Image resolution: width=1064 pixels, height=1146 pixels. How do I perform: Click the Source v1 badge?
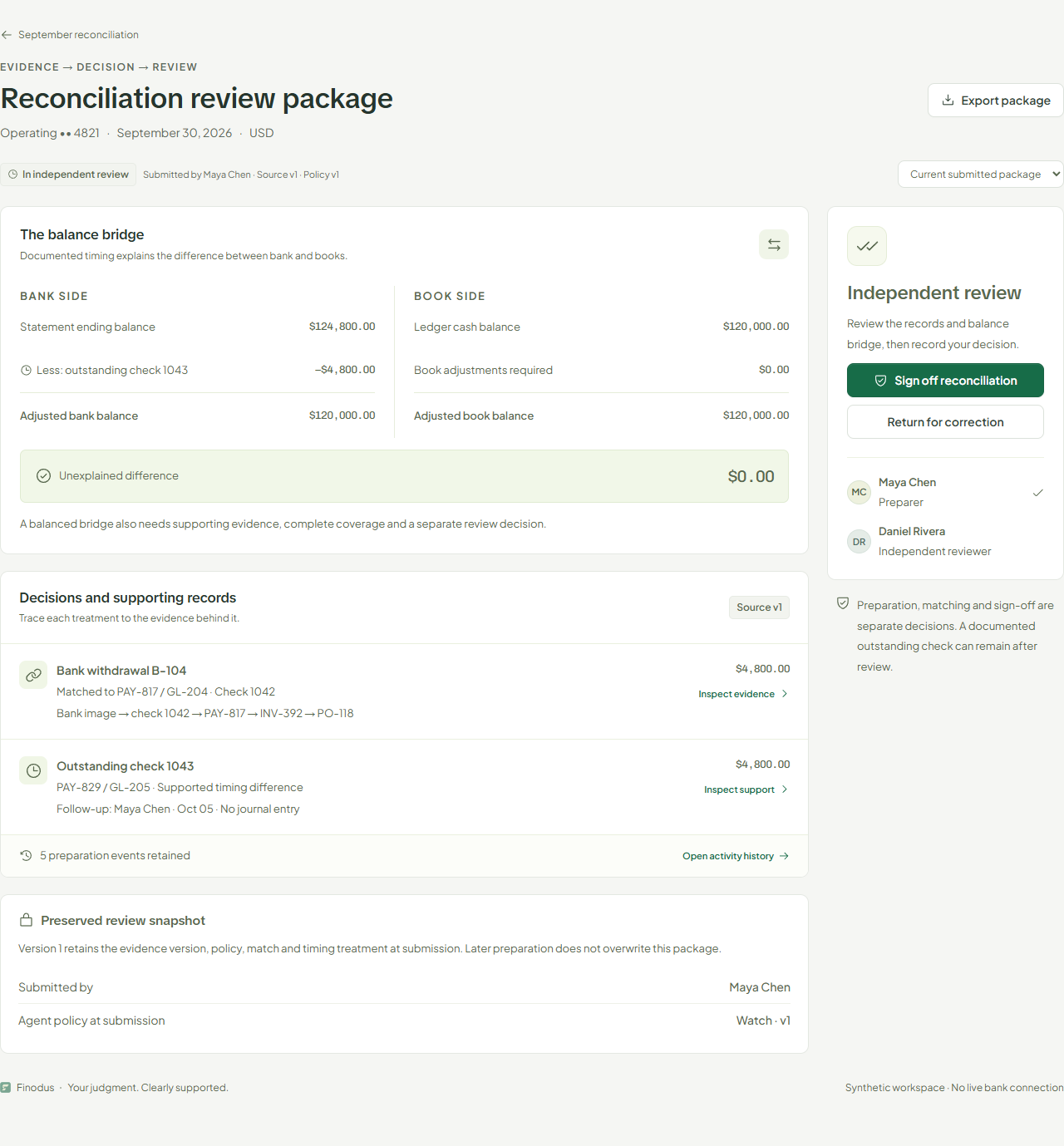[x=759, y=607]
